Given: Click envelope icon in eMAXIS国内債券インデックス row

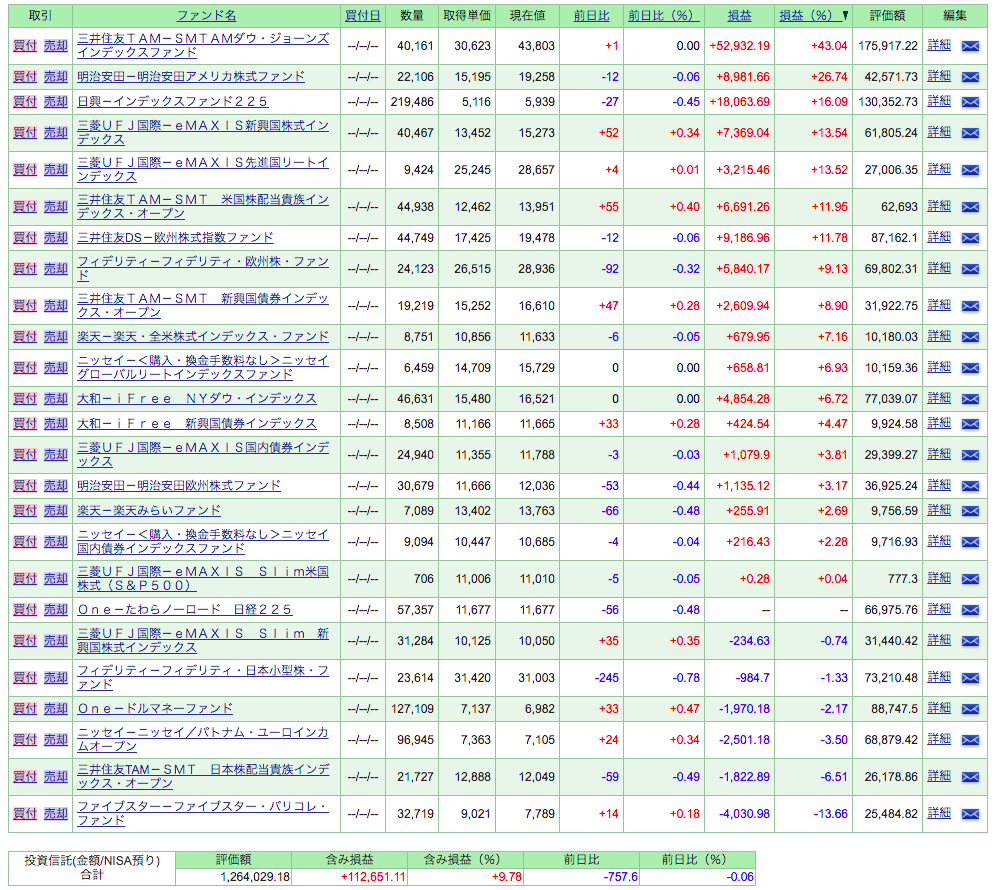Looking at the screenshot, I should pos(970,456).
